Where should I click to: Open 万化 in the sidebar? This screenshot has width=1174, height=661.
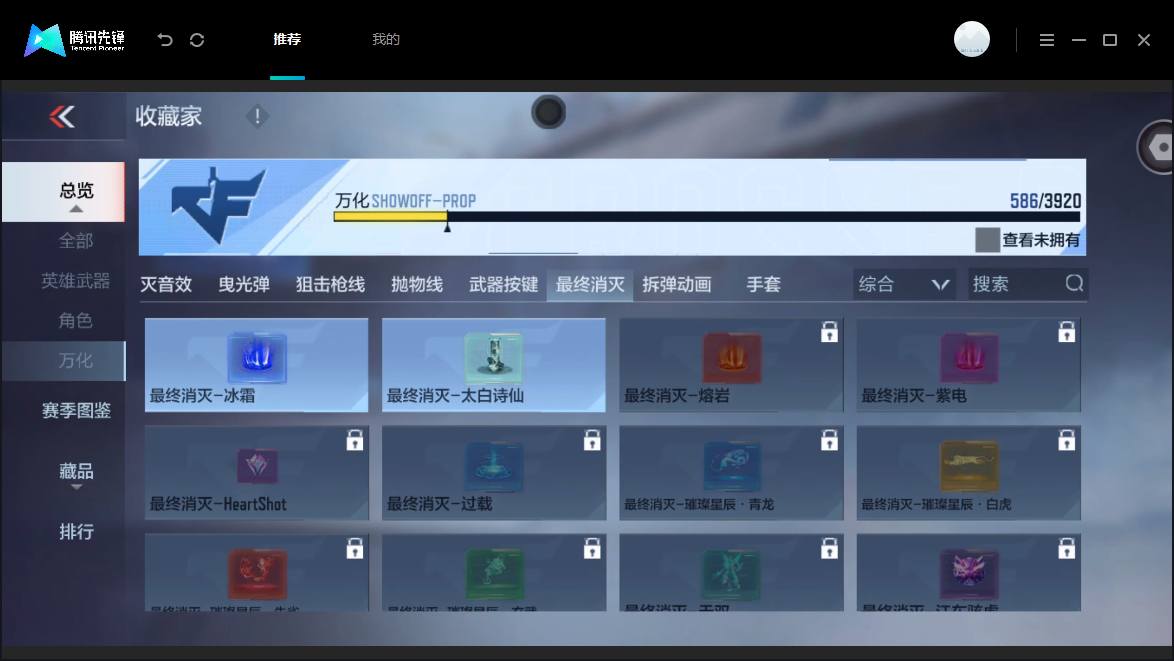coord(64,361)
